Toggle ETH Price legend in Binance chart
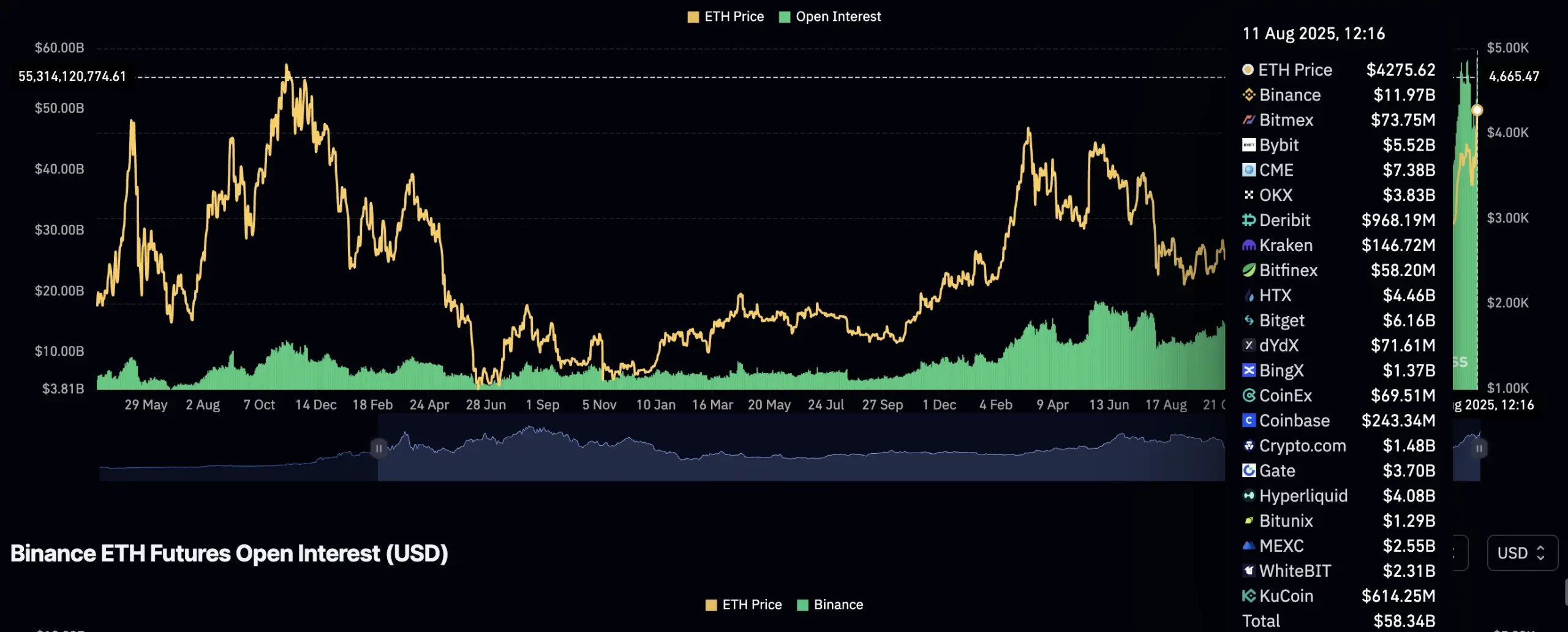The image size is (1568, 632). (x=744, y=604)
